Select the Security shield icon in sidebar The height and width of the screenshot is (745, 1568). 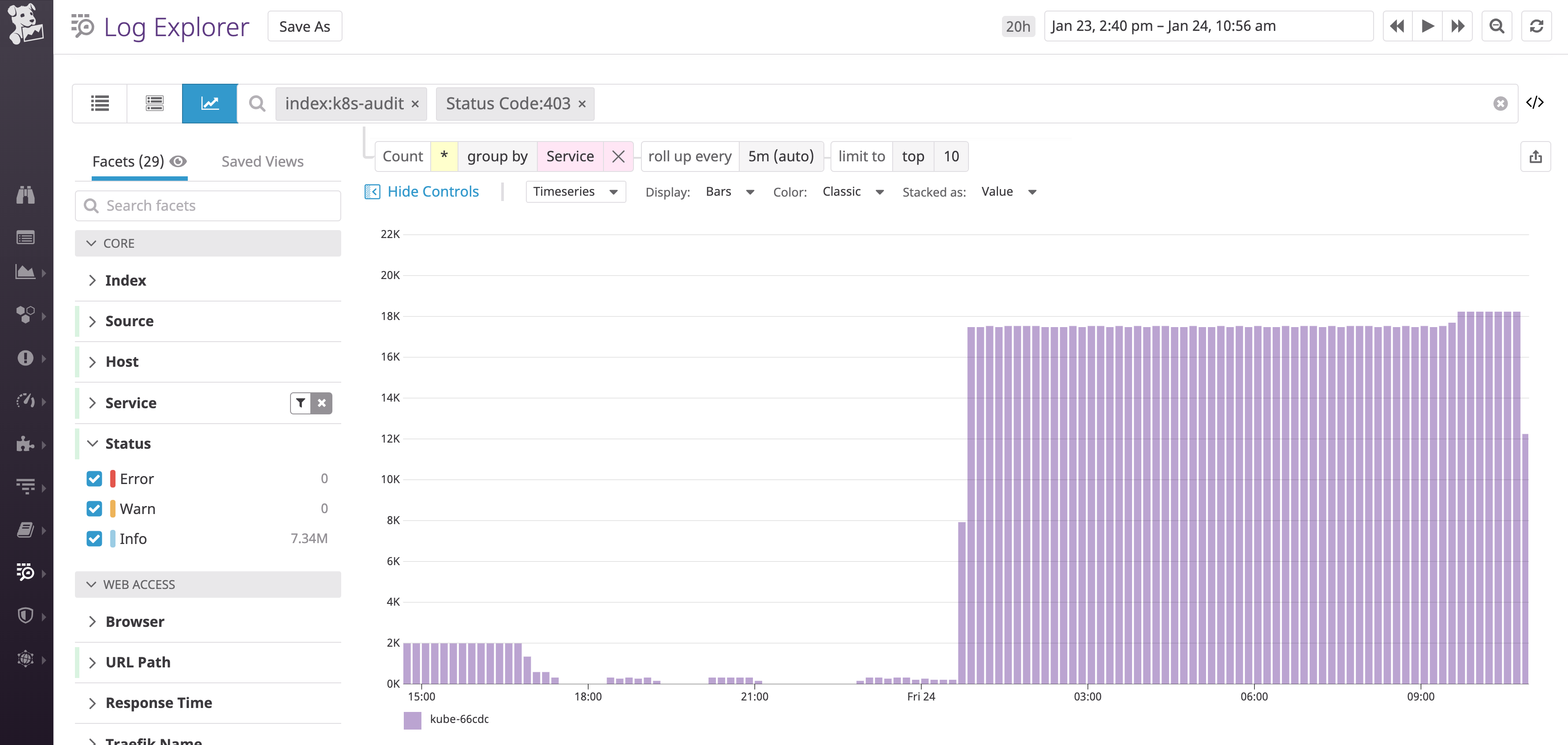(x=26, y=615)
